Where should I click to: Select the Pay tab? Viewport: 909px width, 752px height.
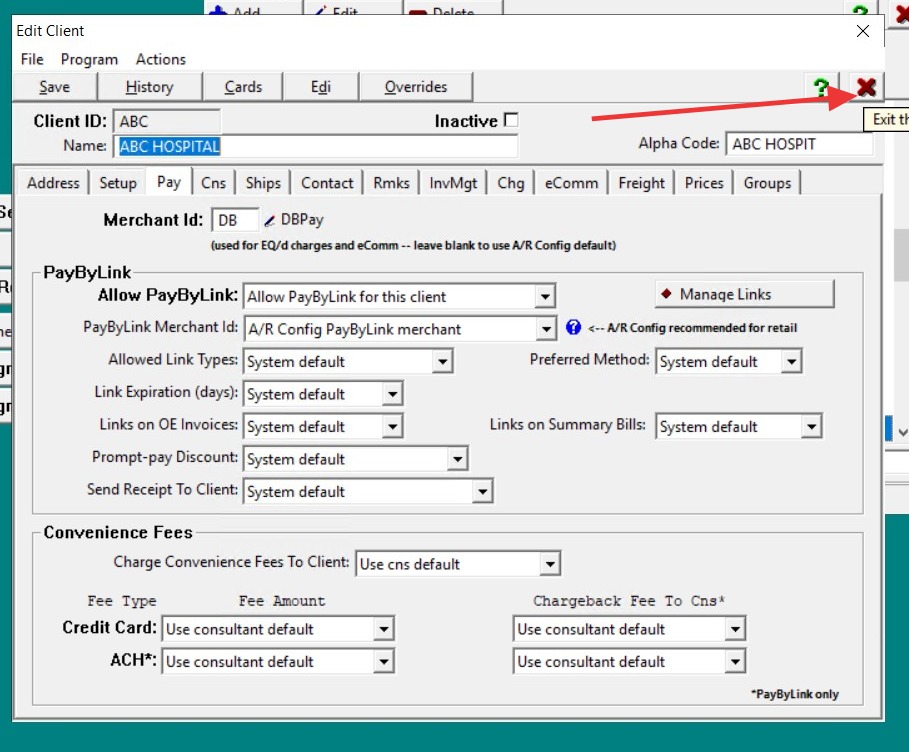point(169,181)
